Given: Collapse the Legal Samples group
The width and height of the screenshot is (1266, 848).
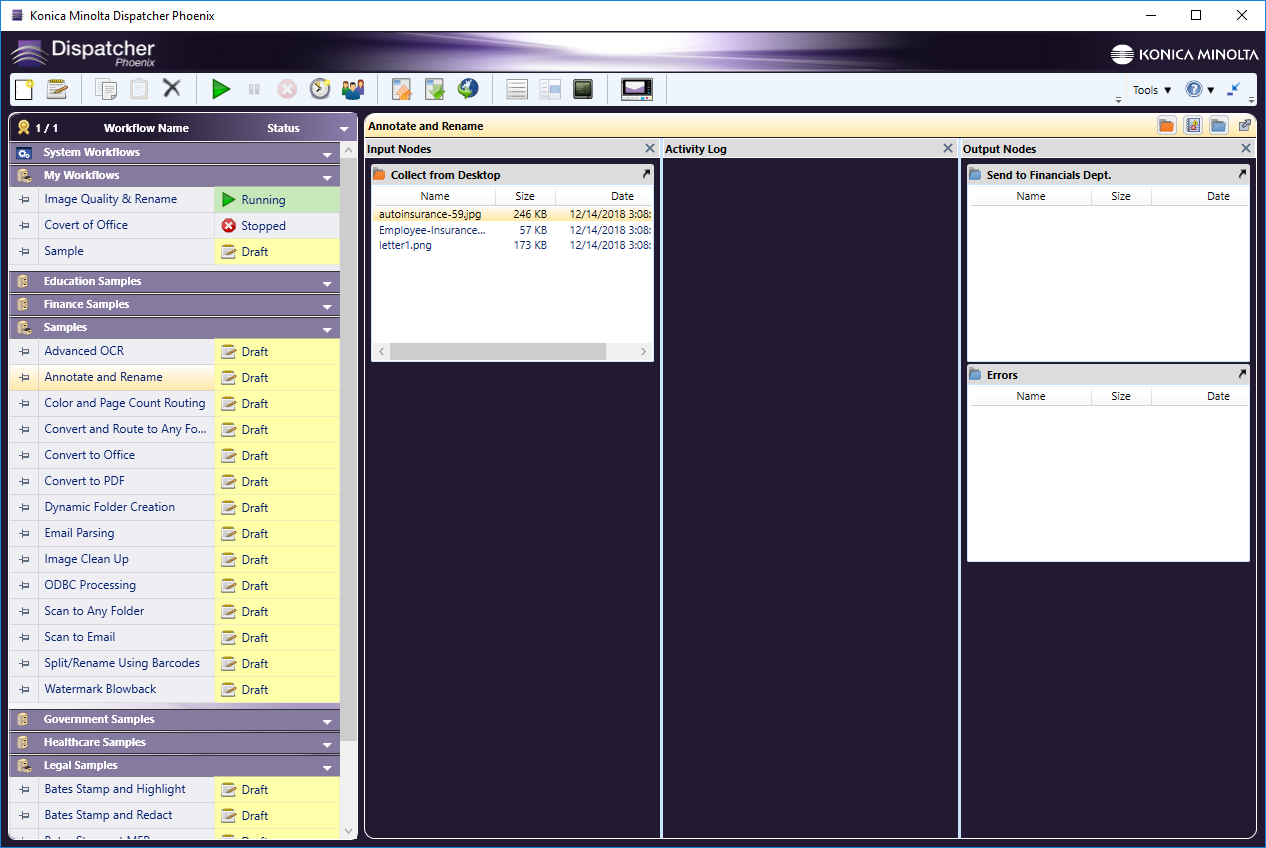Looking at the screenshot, I should tap(327, 767).
